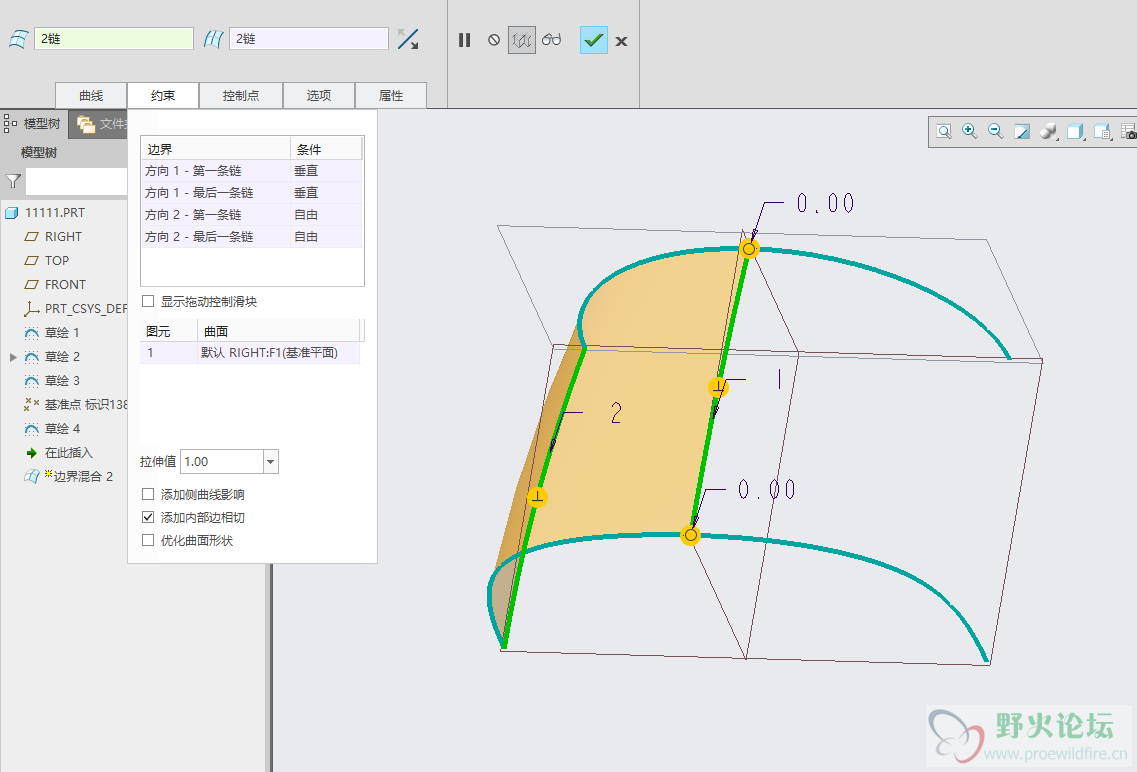The width and height of the screenshot is (1137, 772).
Task: Switch to the 控制点 tab
Action: pos(241,96)
